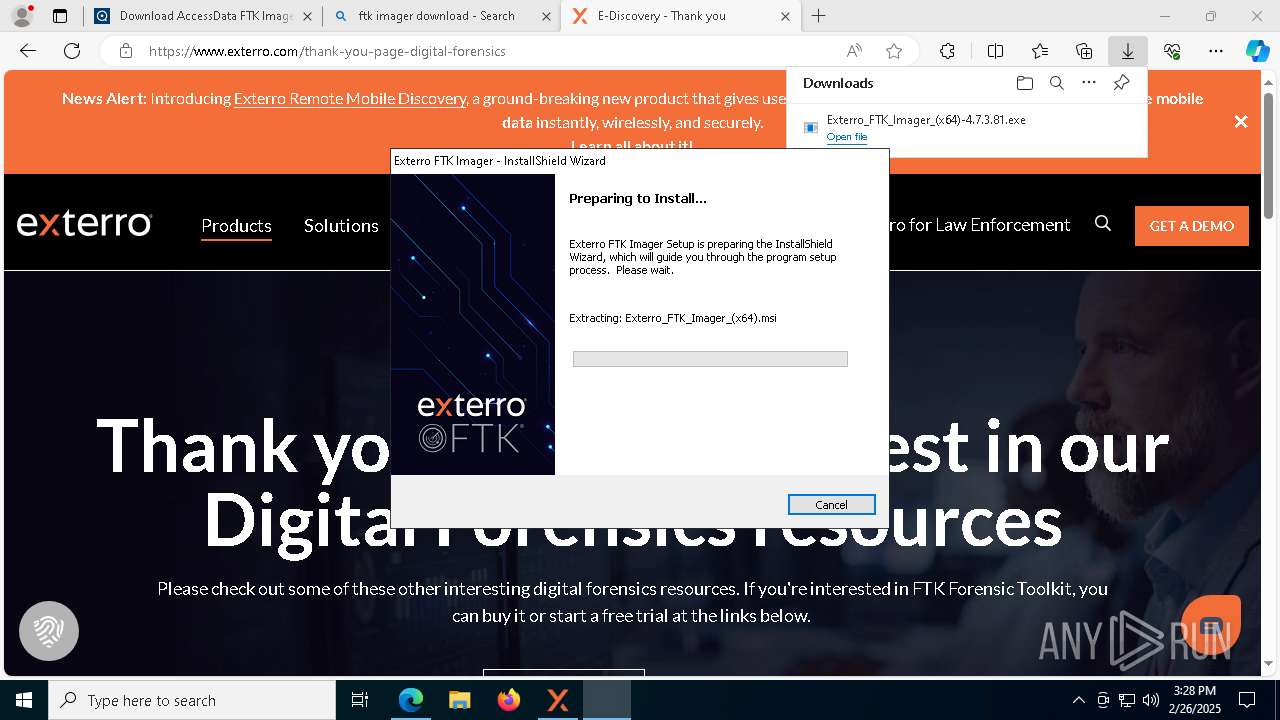Toggle the Split screen icon
Screen dimensions: 1280x720
(x=995, y=51)
